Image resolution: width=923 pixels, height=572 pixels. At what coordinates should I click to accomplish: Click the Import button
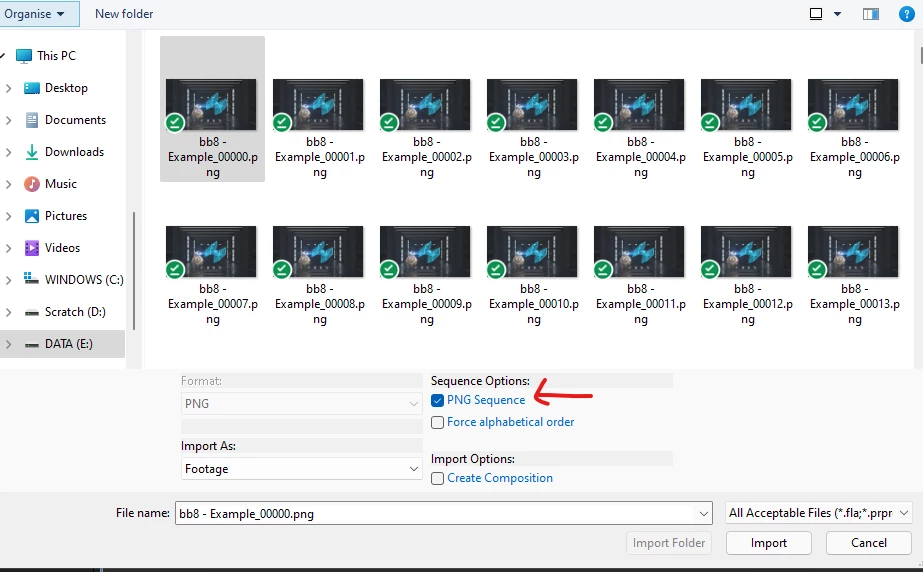coord(769,543)
